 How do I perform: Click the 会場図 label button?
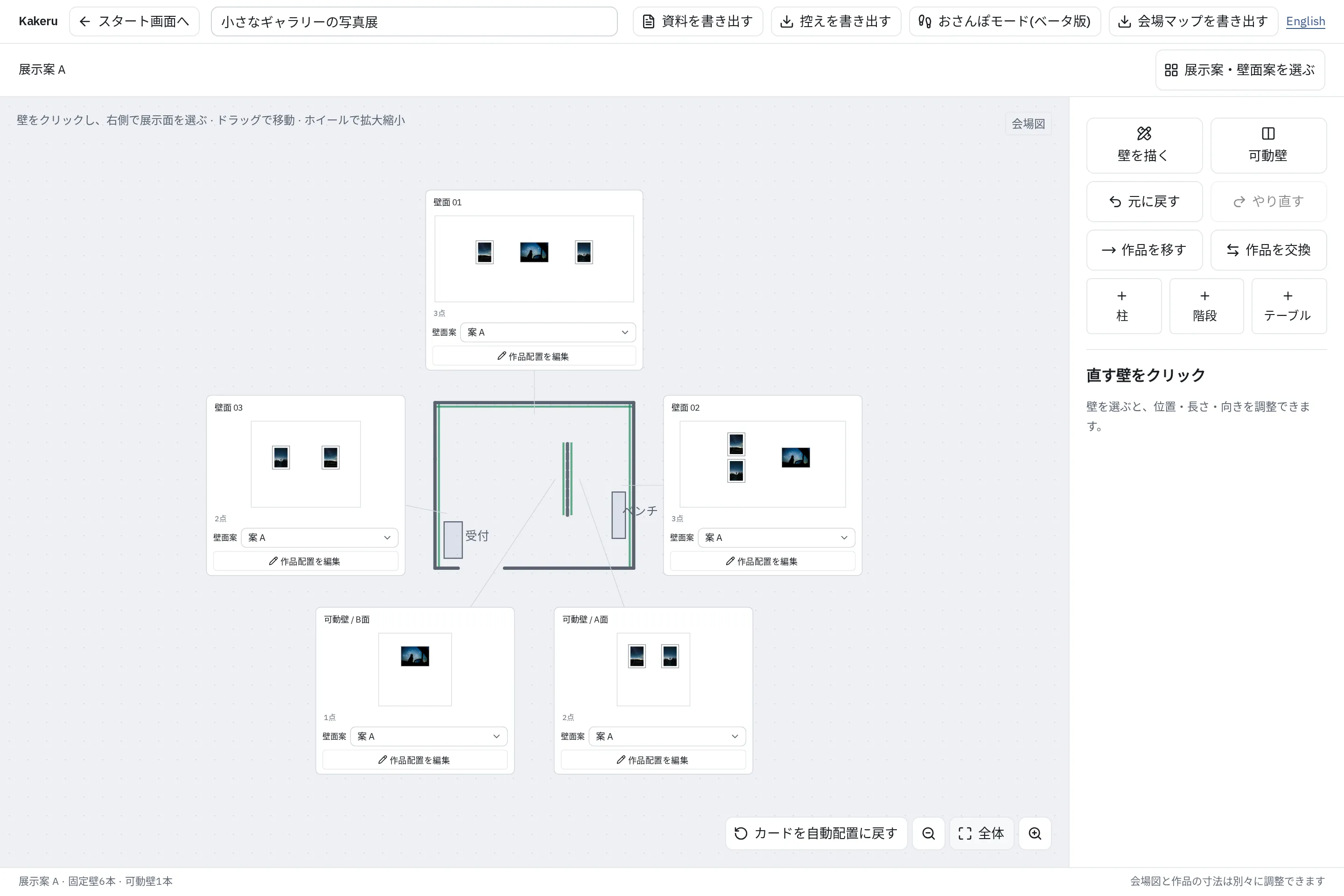click(x=1028, y=123)
